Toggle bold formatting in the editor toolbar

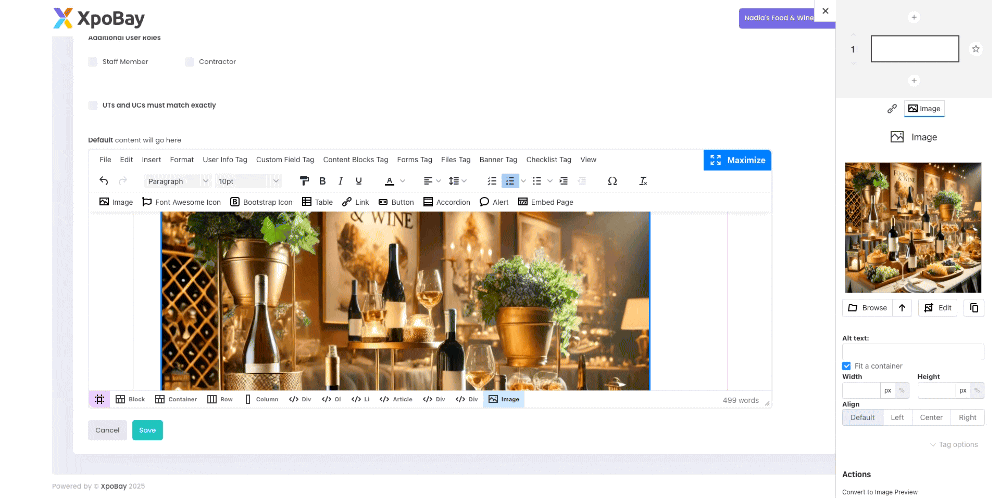pyautogui.click(x=322, y=181)
